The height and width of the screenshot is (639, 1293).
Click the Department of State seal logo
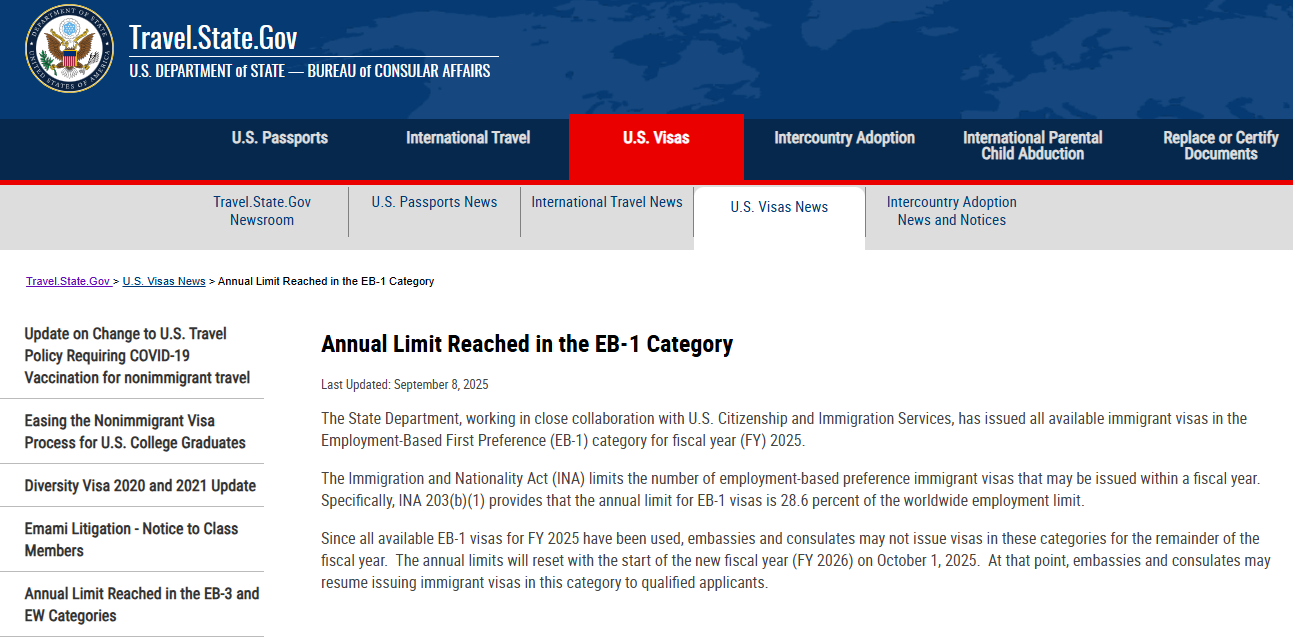click(x=69, y=48)
